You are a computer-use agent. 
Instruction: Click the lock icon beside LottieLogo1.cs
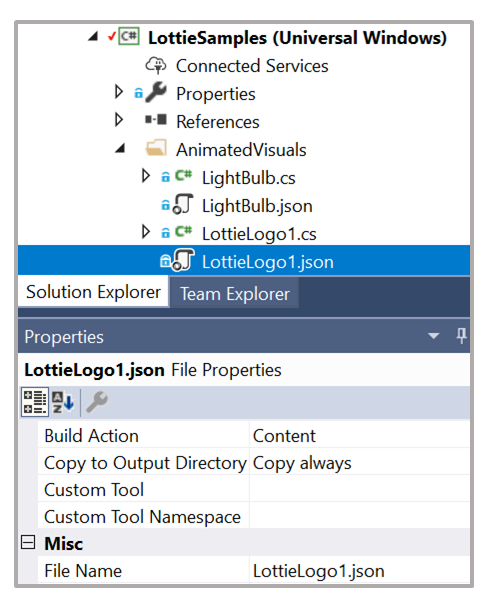click(166, 233)
